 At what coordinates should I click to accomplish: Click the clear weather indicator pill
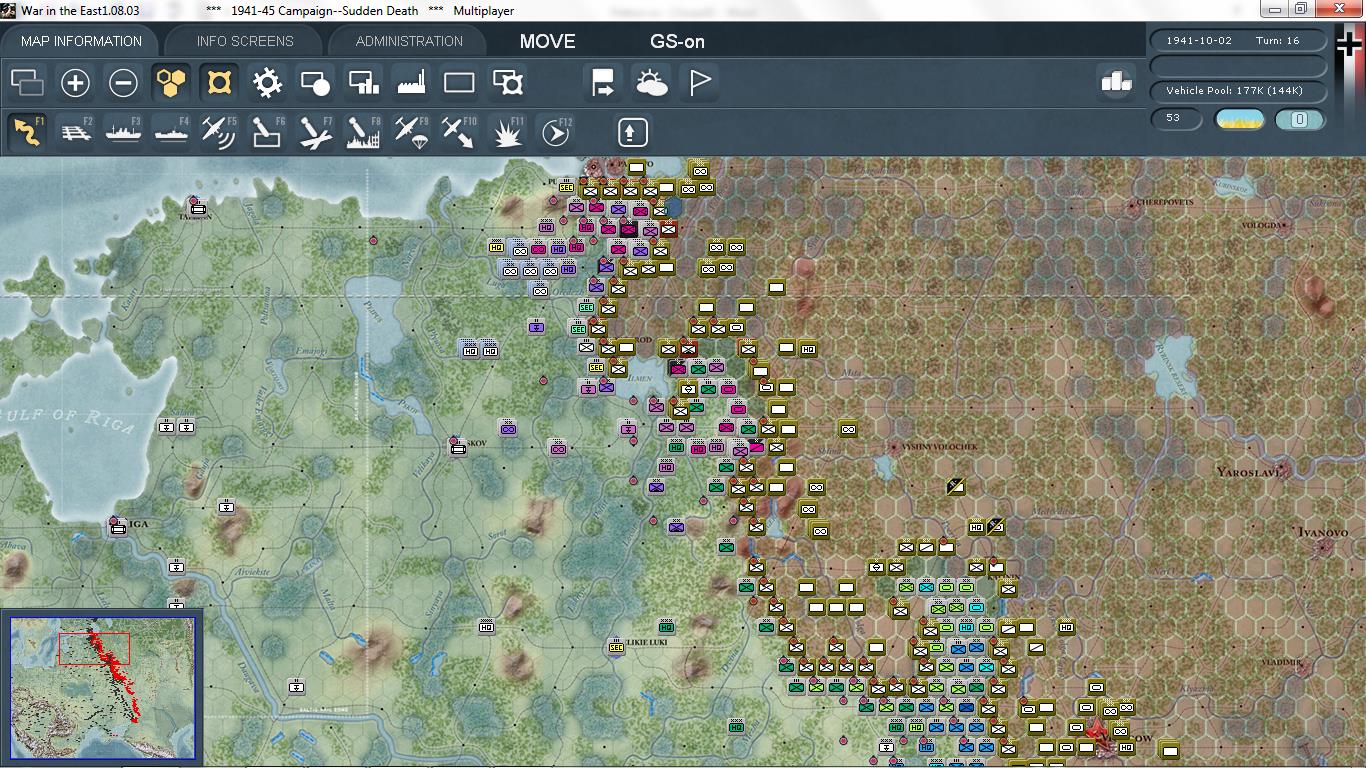tap(1240, 120)
